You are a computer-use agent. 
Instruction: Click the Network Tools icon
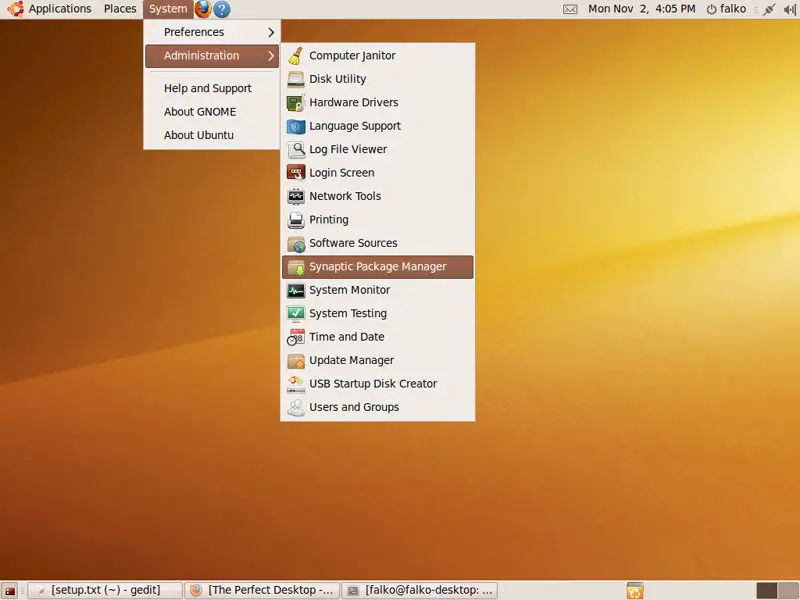coord(295,196)
